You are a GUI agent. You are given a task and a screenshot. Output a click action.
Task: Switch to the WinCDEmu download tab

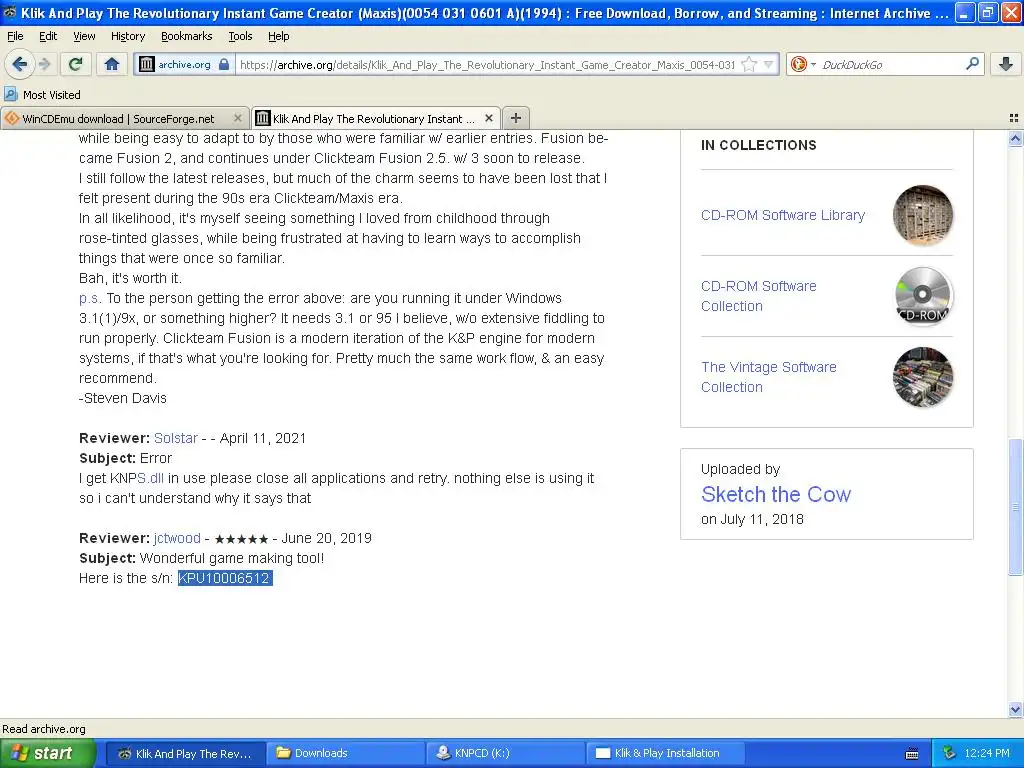[x=118, y=119]
